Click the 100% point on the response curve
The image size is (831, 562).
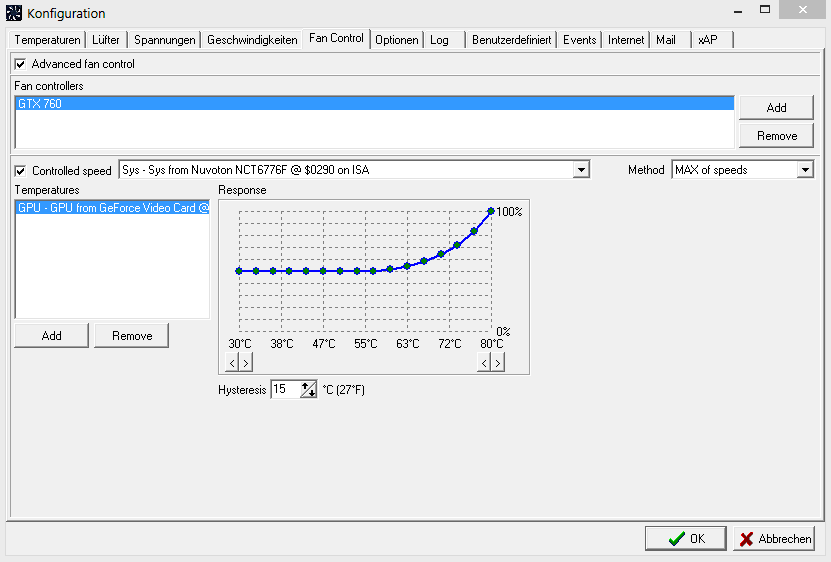(x=491, y=211)
